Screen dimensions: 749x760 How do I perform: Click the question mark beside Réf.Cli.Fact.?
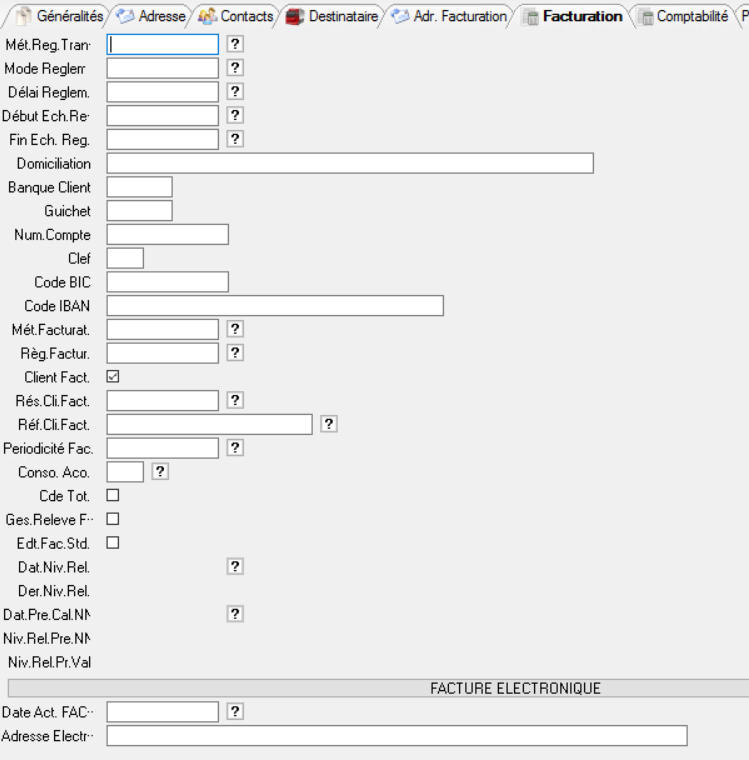328,424
